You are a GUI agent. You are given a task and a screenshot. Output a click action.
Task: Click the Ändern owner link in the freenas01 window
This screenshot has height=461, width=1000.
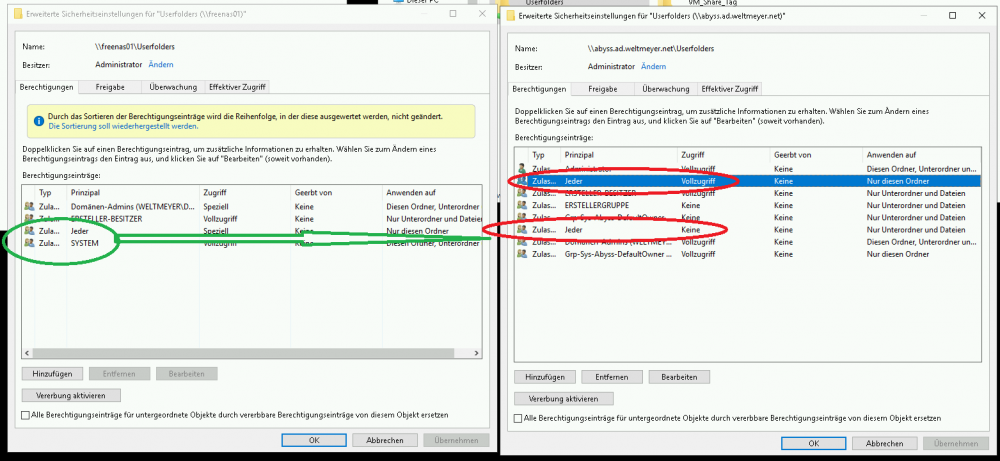point(161,64)
